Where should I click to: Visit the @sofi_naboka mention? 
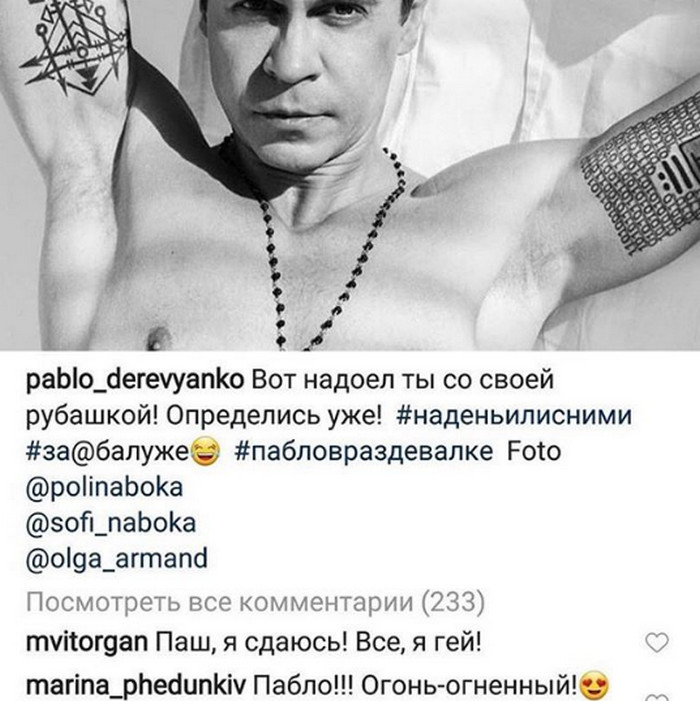tap(111, 524)
